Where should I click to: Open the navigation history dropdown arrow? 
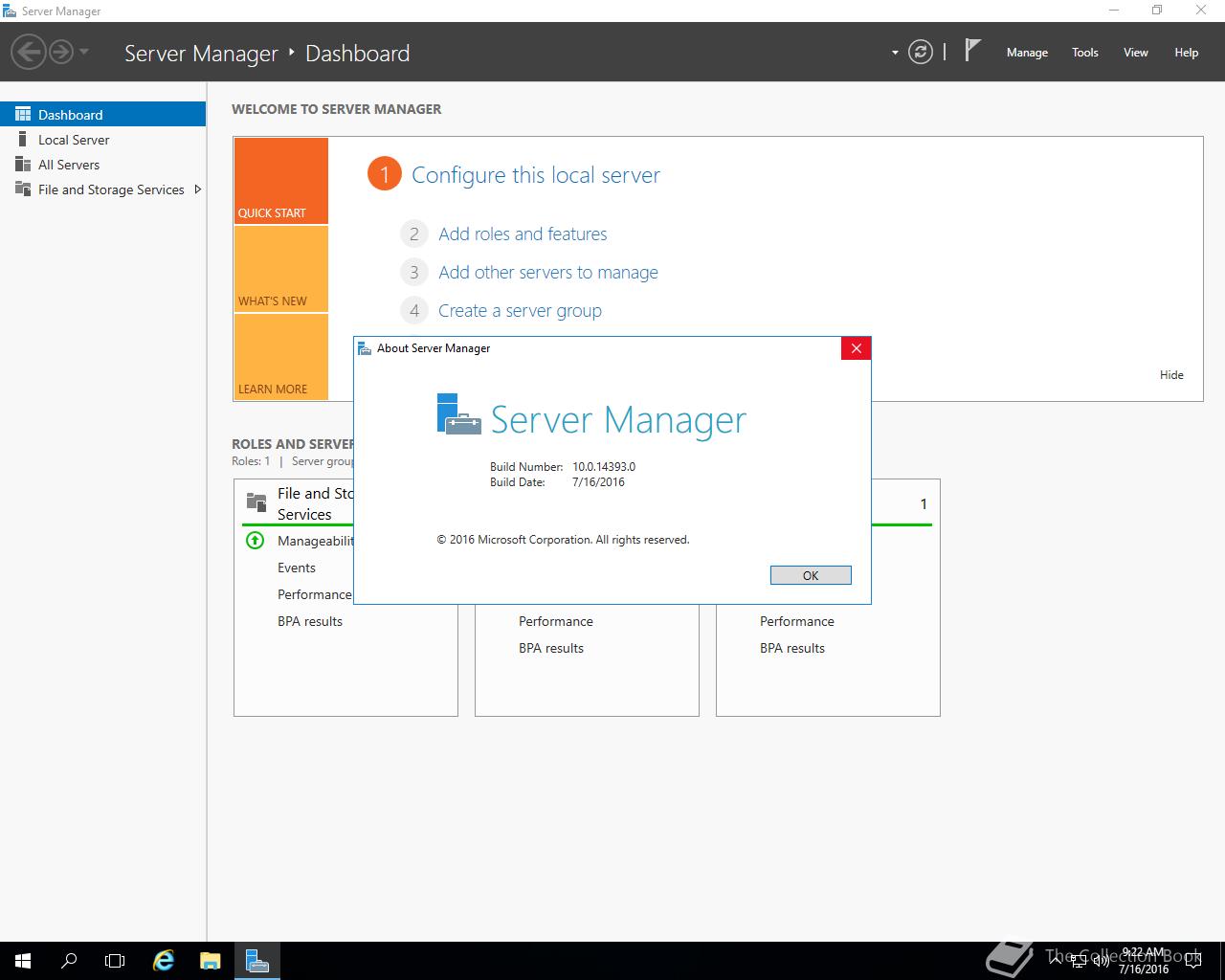click(84, 52)
